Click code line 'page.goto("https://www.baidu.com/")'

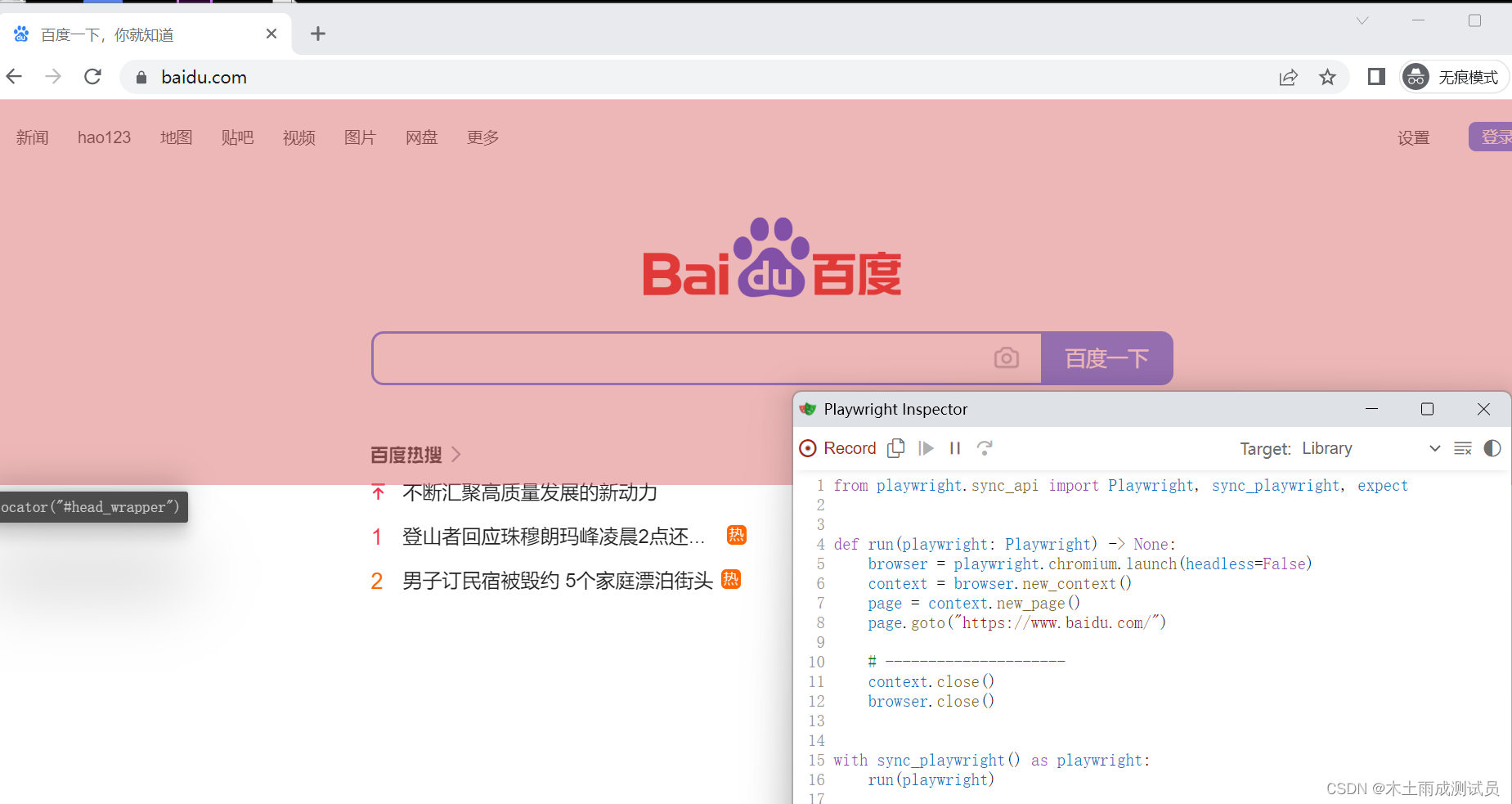pos(1017,623)
